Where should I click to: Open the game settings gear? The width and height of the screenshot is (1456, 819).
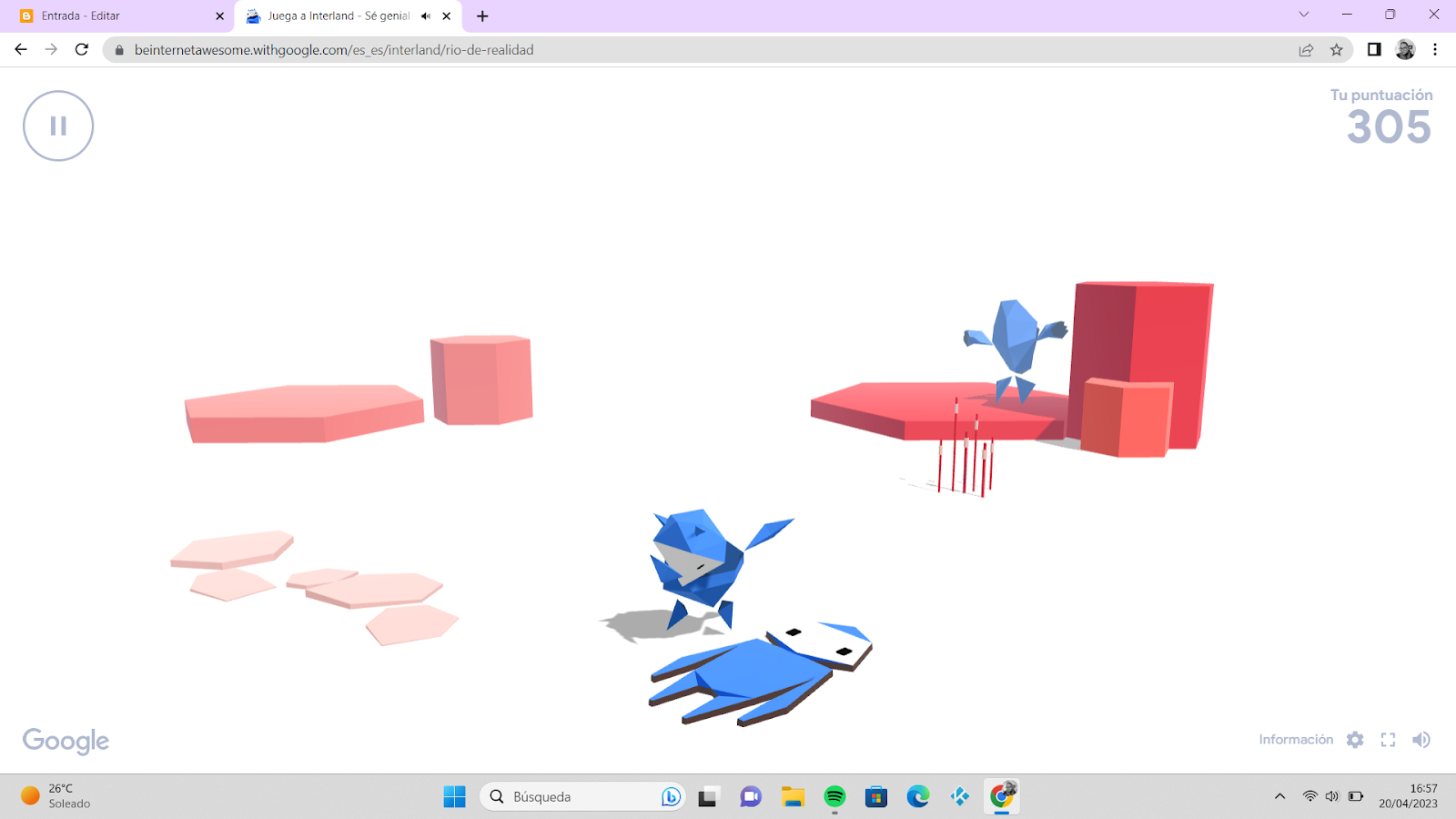click(1355, 740)
